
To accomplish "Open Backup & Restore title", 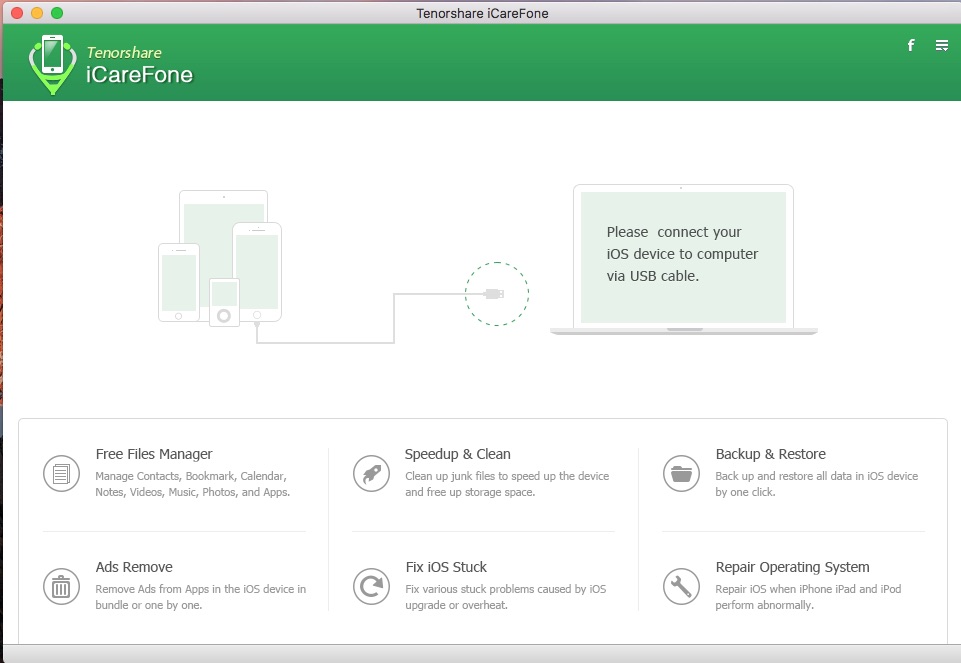I will click(770, 454).
